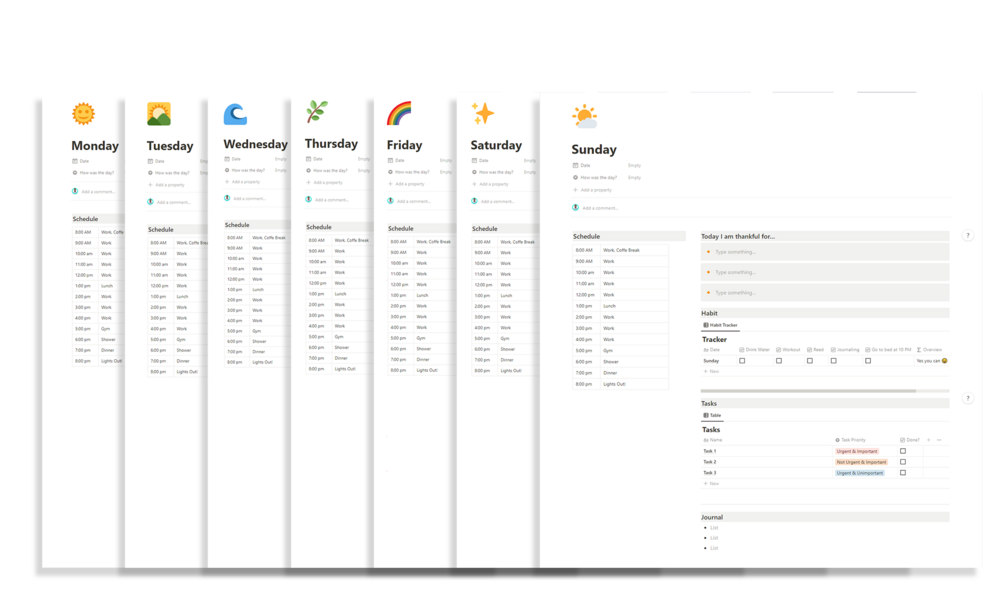Viewport: 1005px width, 606px height.
Task: Click the Thursday page herb leaf icon
Action: 317,112
